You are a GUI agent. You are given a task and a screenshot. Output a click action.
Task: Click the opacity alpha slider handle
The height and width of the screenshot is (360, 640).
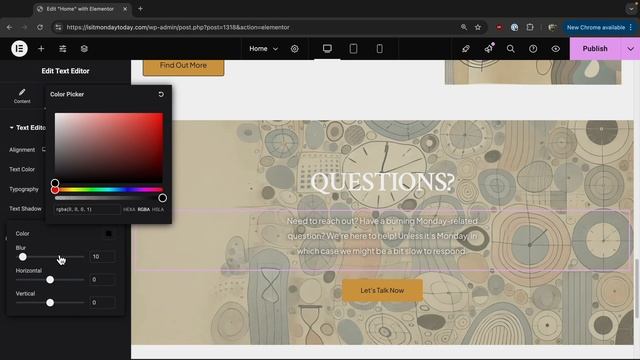click(x=162, y=198)
